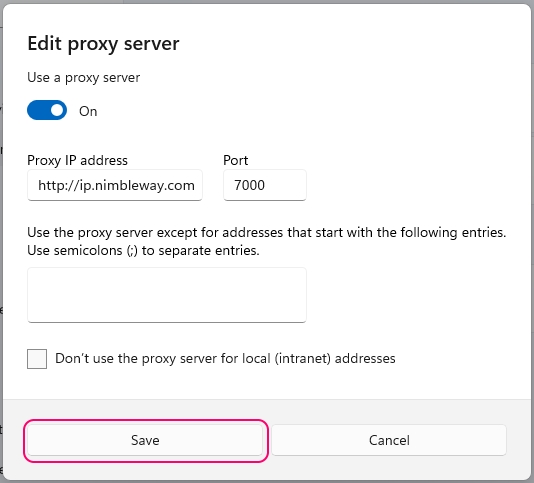Click the 7000 port number value
534x483 pixels.
coord(249,185)
